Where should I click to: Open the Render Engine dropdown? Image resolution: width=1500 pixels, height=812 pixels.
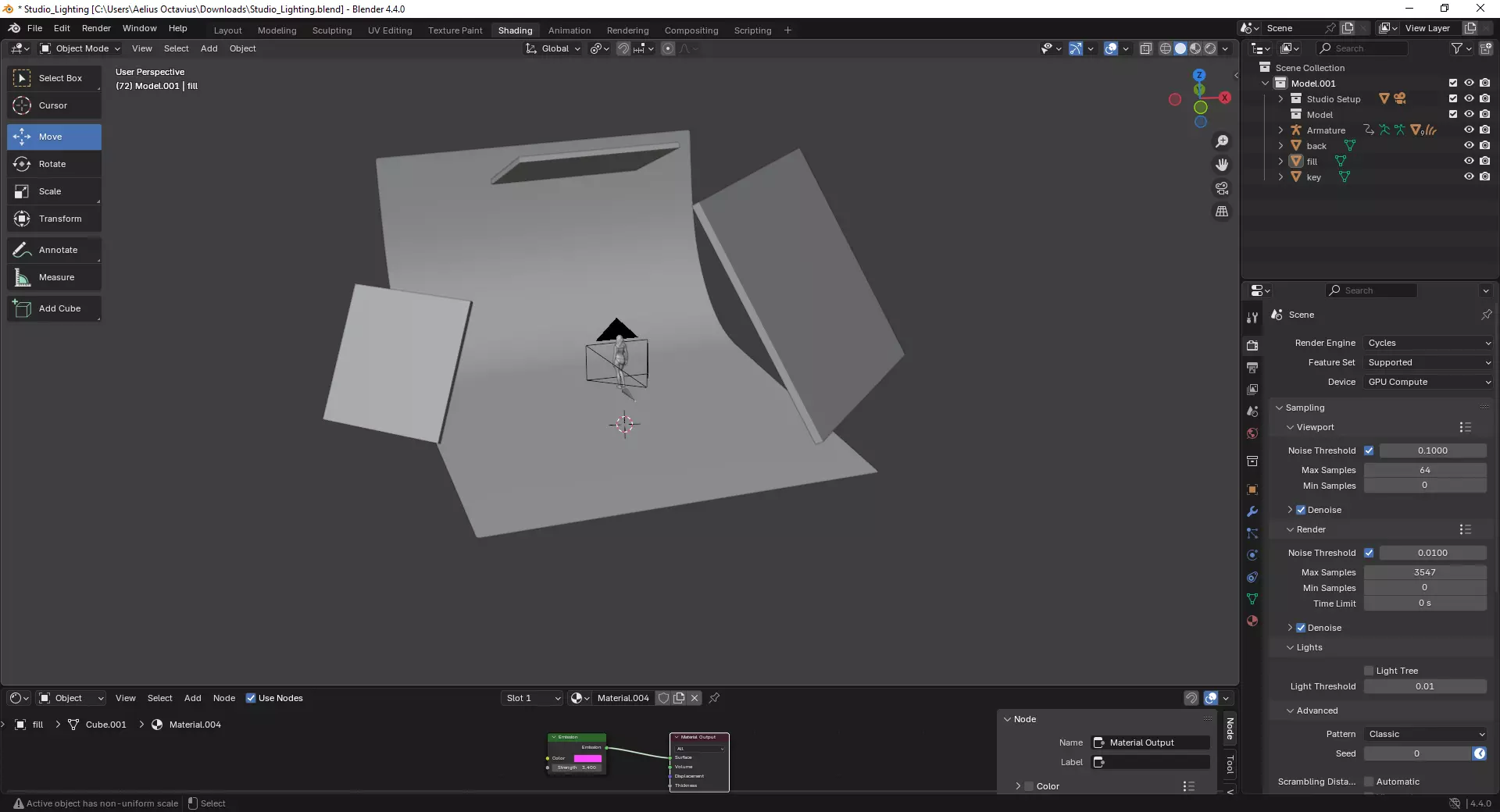[x=1429, y=343]
